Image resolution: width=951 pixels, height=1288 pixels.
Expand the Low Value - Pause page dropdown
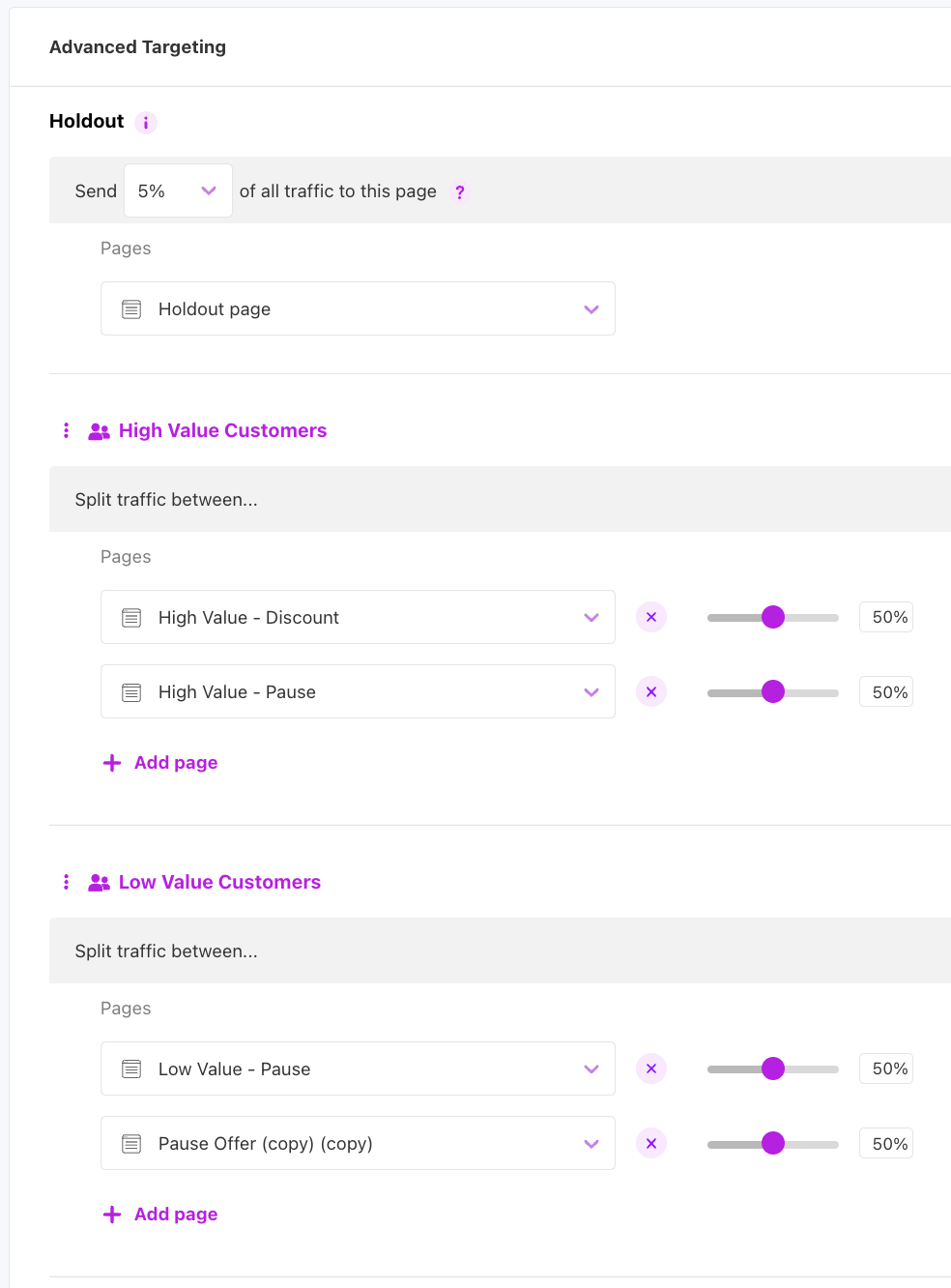591,1068
